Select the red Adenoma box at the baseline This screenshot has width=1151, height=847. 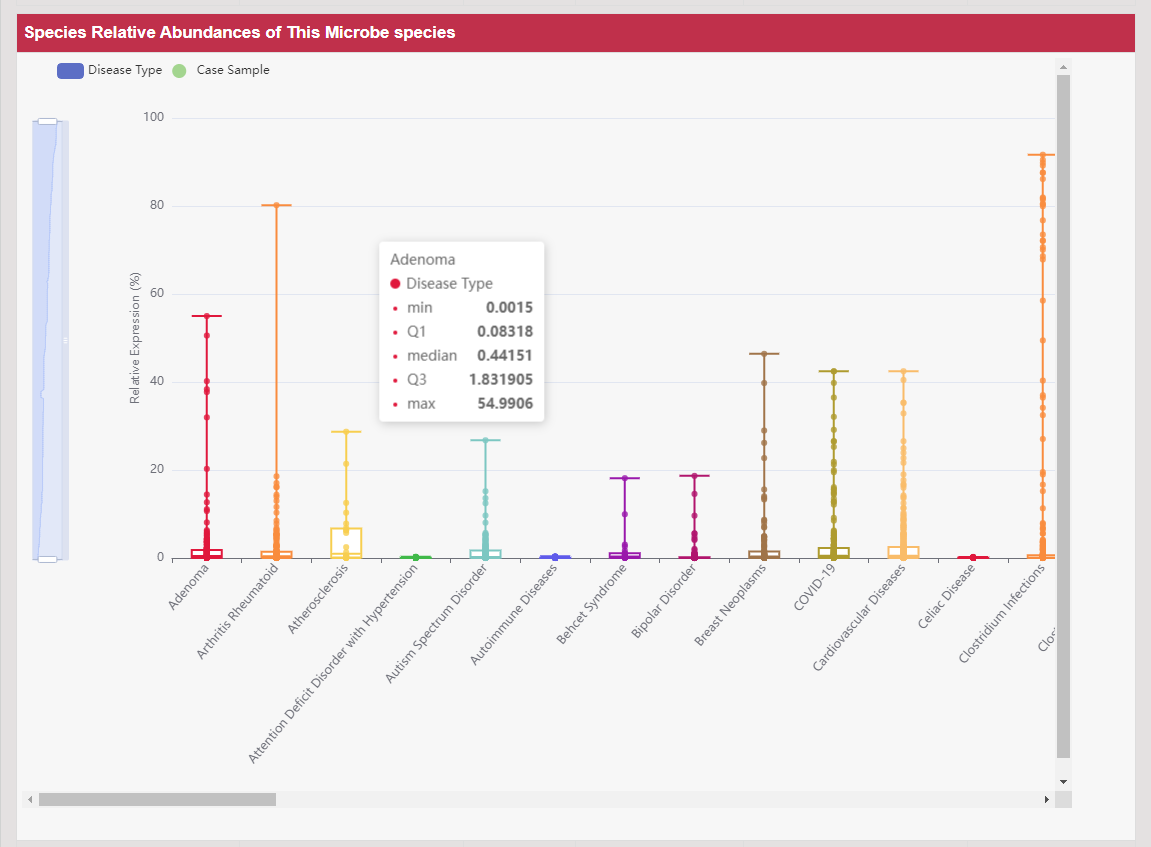click(x=207, y=553)
